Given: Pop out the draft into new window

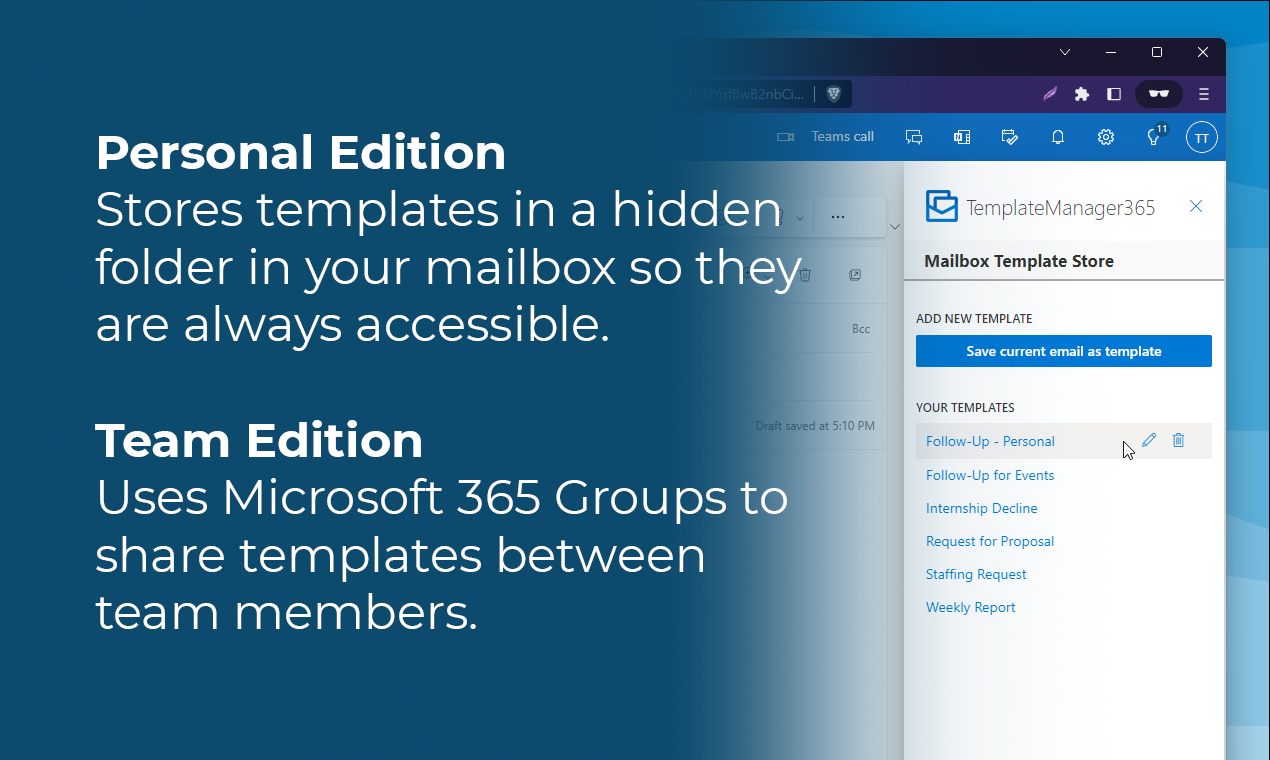Looking at the screenshot, I should [855, 275].
